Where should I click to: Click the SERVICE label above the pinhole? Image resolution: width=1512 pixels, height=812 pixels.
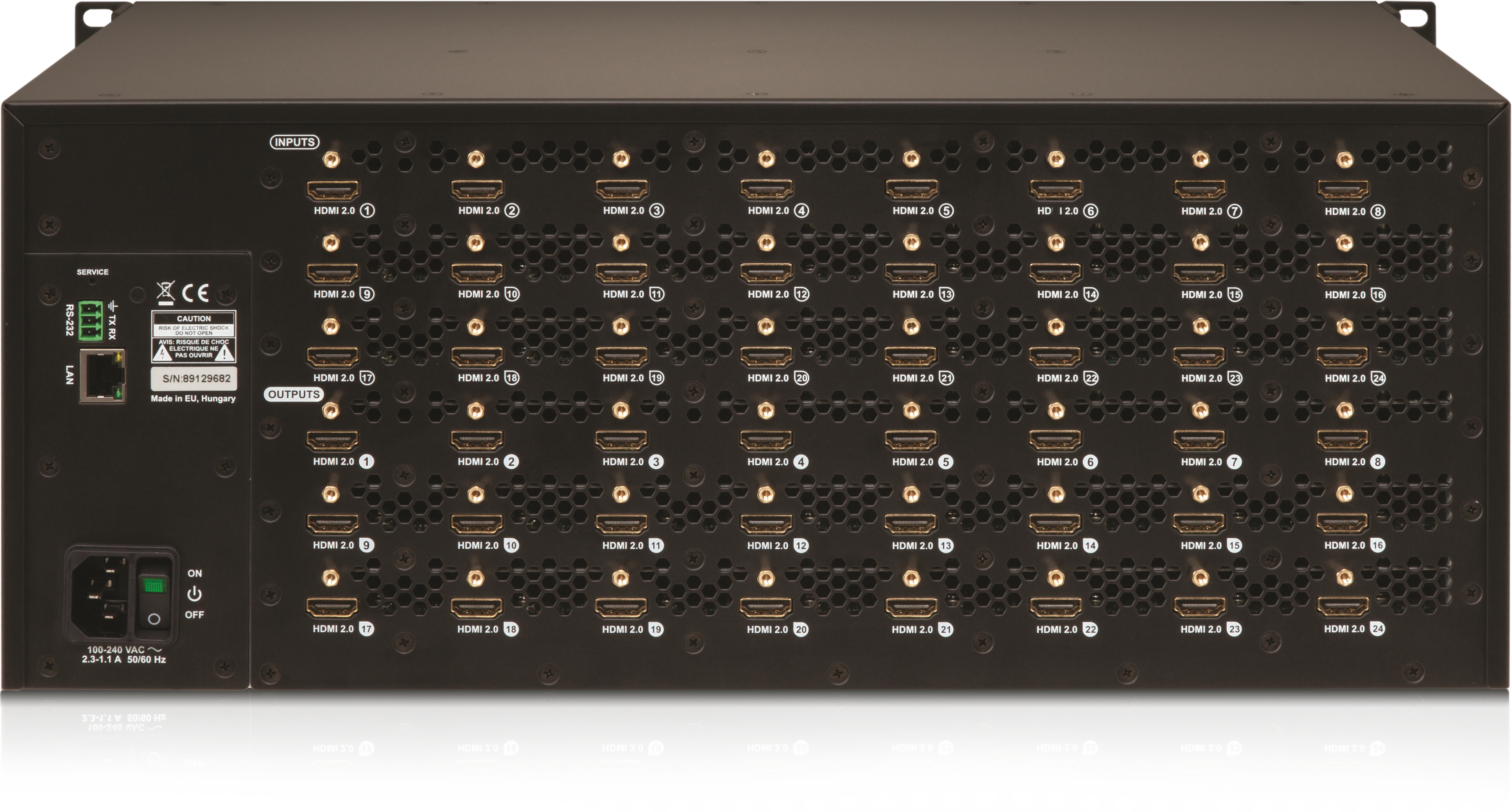coord(93,272)
